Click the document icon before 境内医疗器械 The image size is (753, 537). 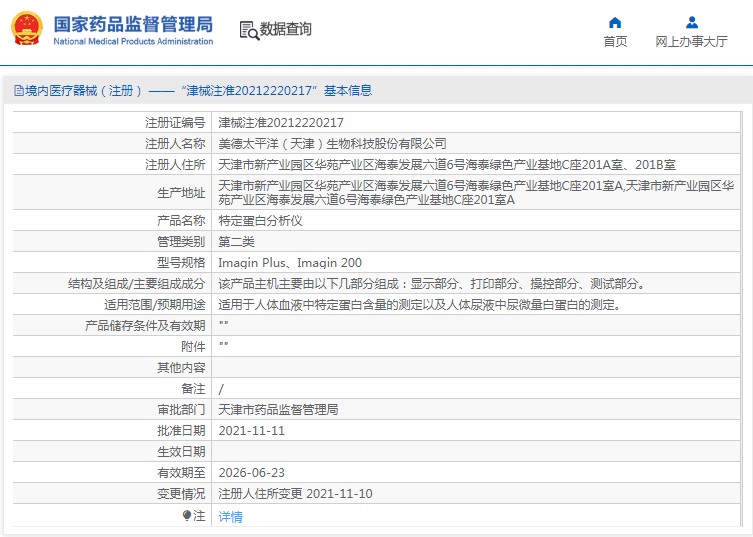click(x=19, y=90)
